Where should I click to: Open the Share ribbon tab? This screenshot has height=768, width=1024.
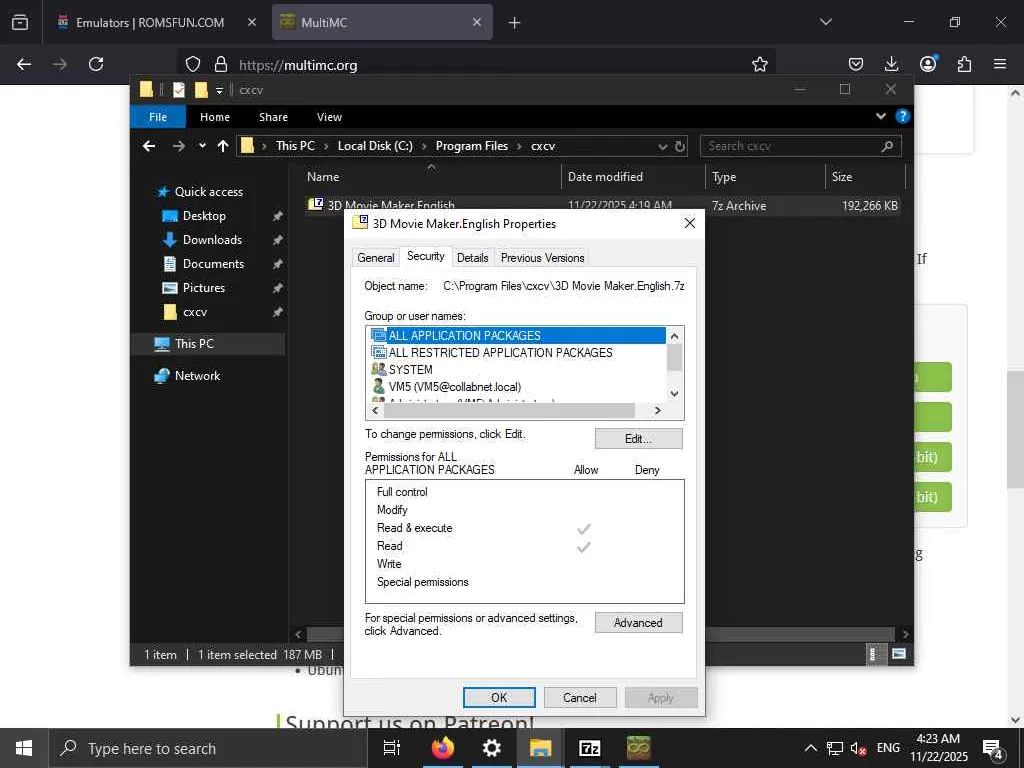(273, 117)
